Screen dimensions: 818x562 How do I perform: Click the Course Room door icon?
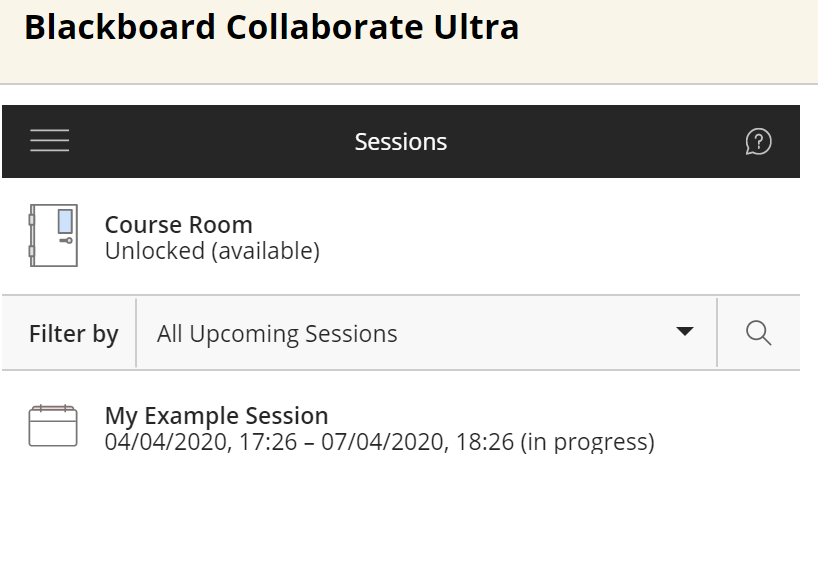pyautogui.click(x=53, y=236)
